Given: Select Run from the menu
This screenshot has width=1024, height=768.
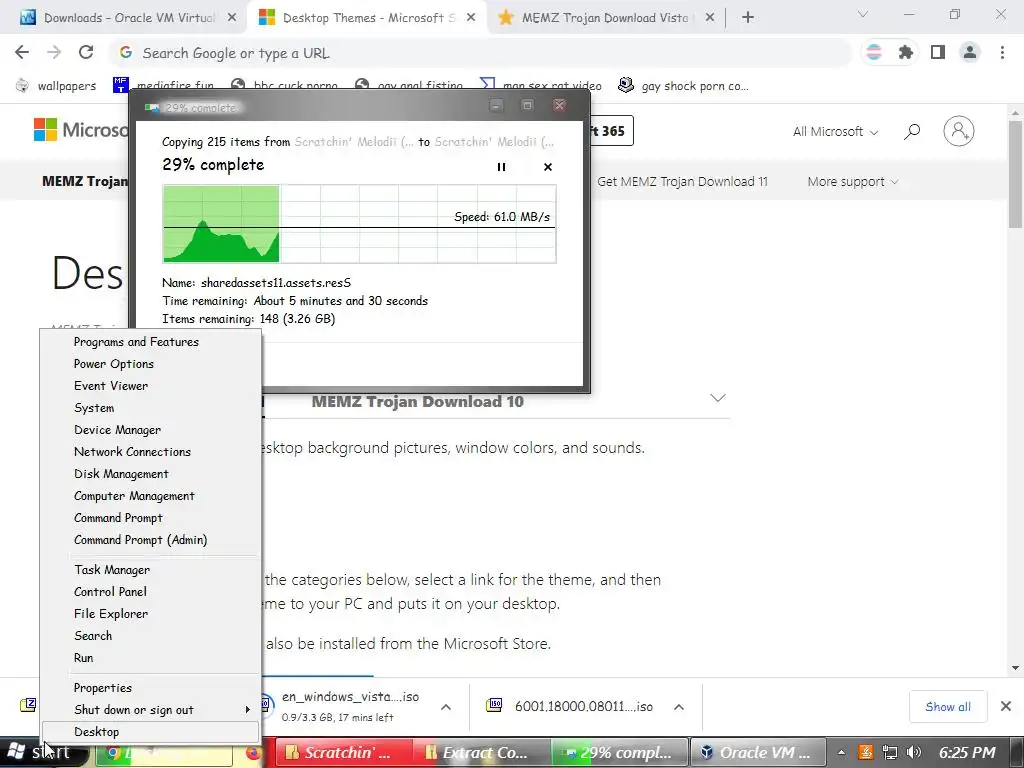Looking at the screenshot, I should pos(150,658).
